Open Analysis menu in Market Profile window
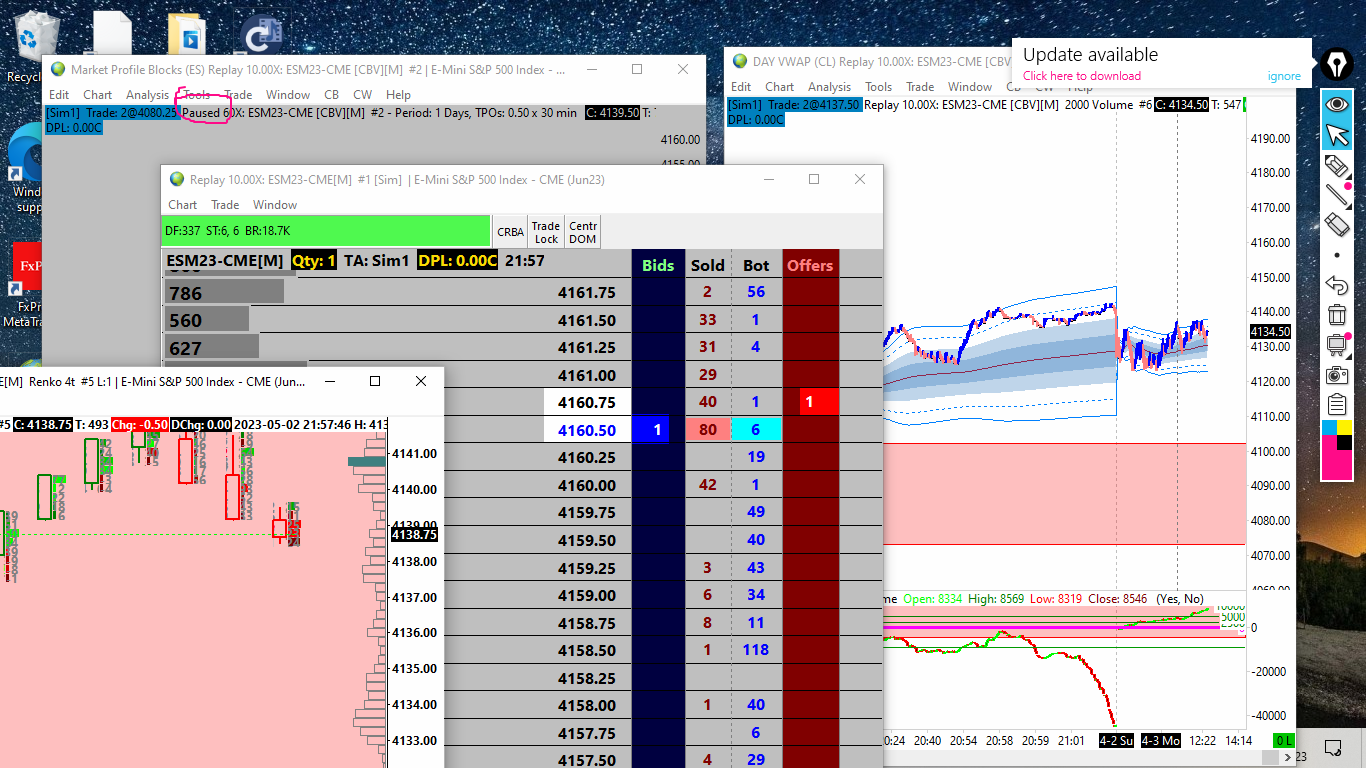Image resolution: width=1366 pixels, height=768 pixels. [x=147, y=95]
